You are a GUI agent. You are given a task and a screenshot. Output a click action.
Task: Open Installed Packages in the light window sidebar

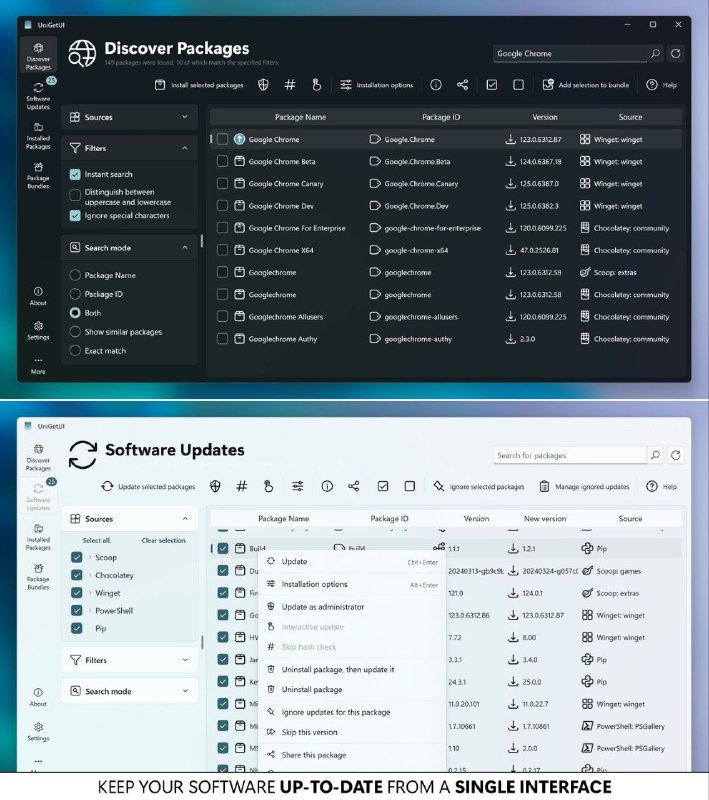(x=38, y=537)
